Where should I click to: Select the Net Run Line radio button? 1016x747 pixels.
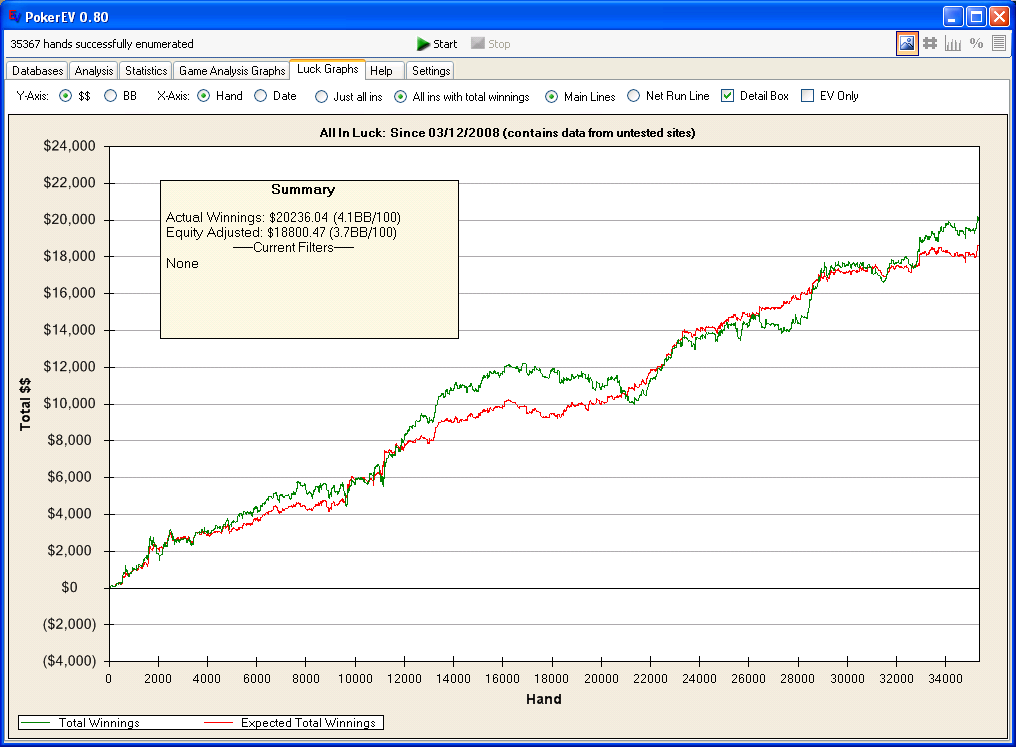pos(634,96)
